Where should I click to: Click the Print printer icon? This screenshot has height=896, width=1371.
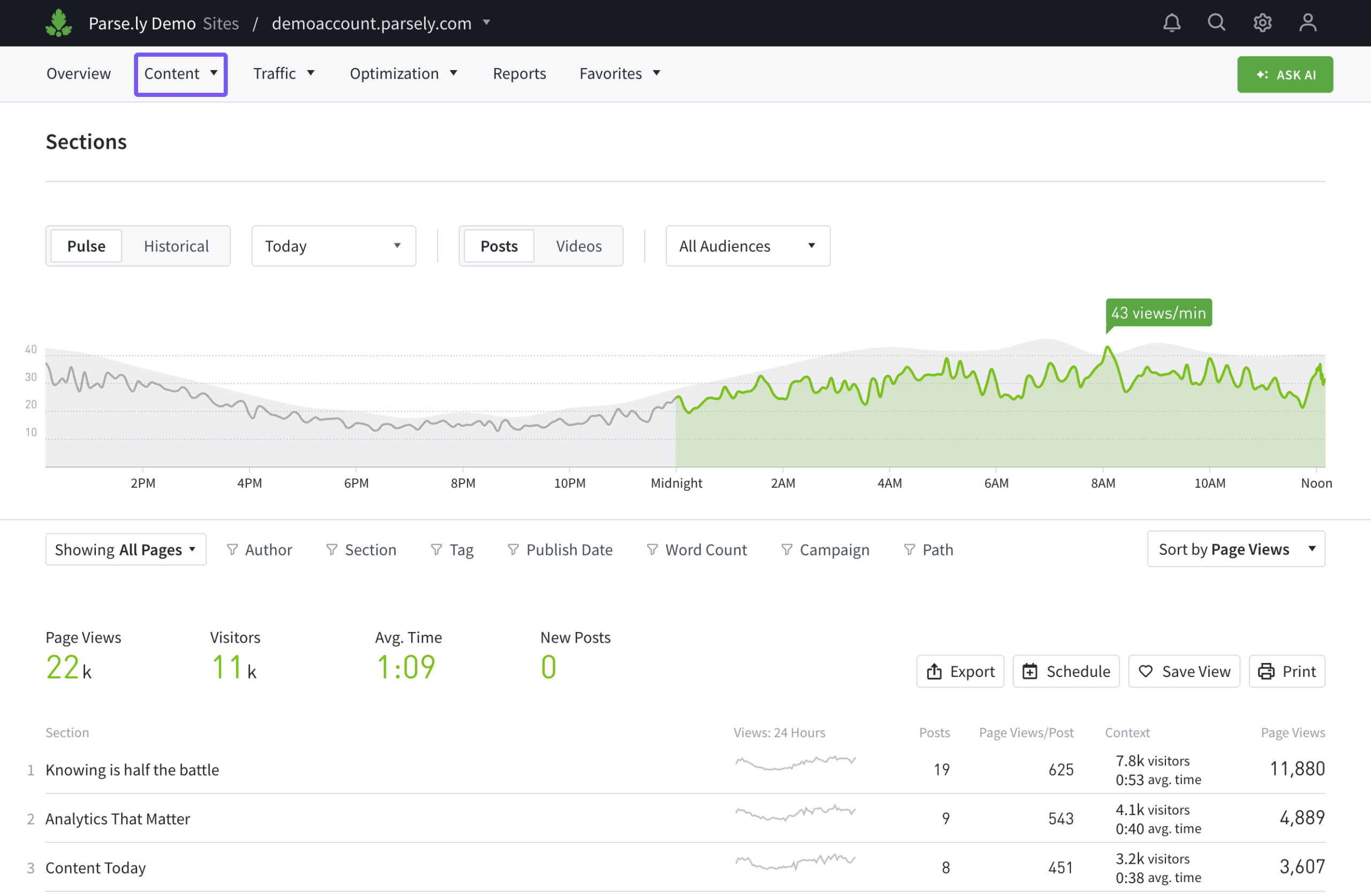[1265, 671]
